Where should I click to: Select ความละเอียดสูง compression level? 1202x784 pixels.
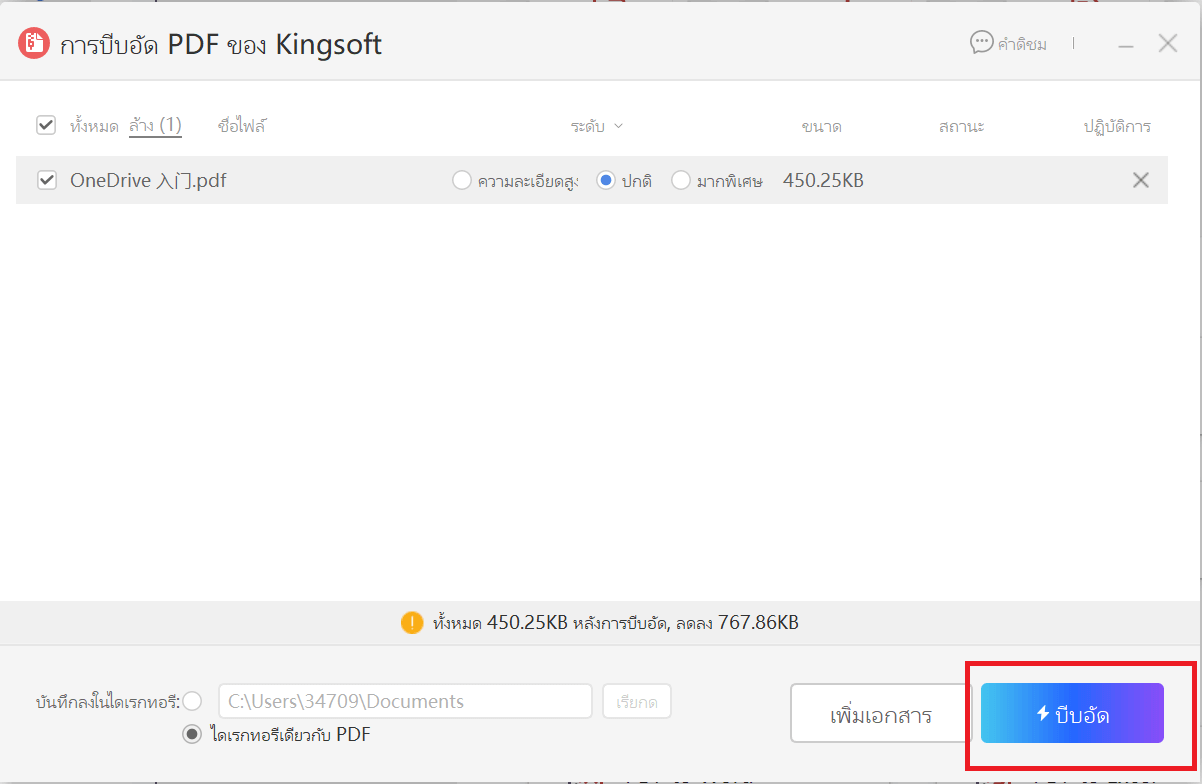(462, 181)
